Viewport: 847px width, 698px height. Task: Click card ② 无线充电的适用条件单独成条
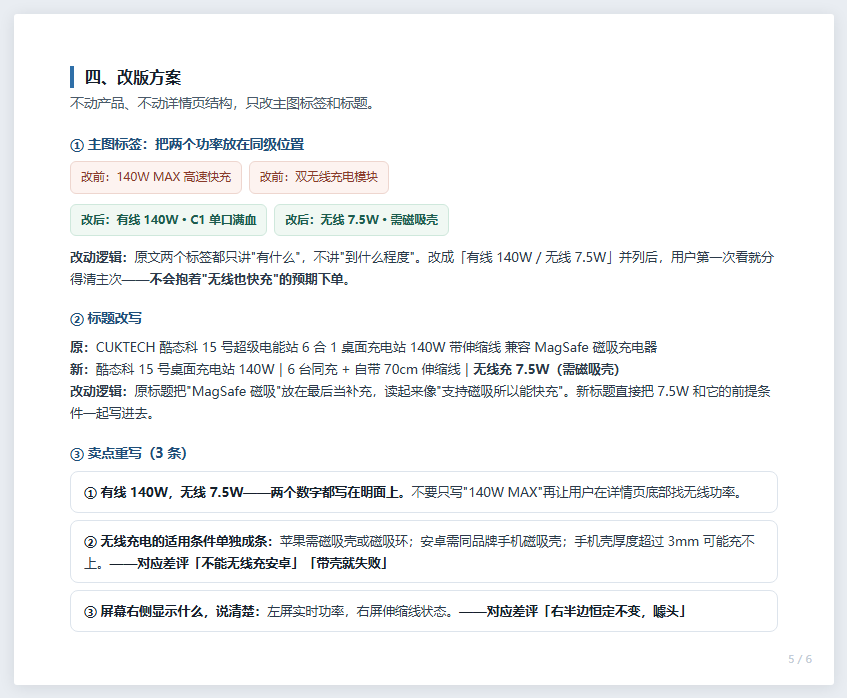(x=424, y=552)
